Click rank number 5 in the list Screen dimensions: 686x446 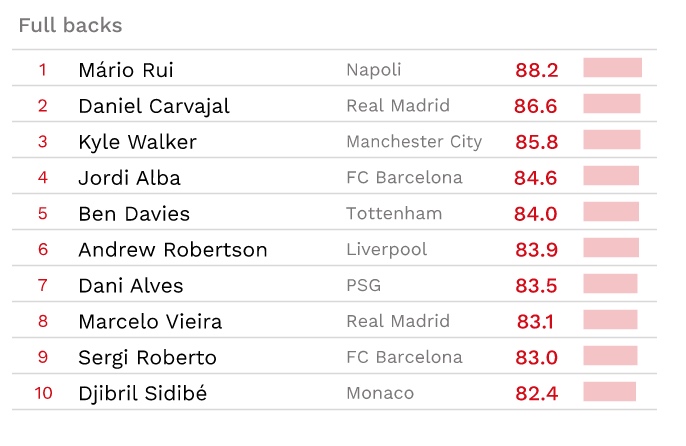(43, 214)
